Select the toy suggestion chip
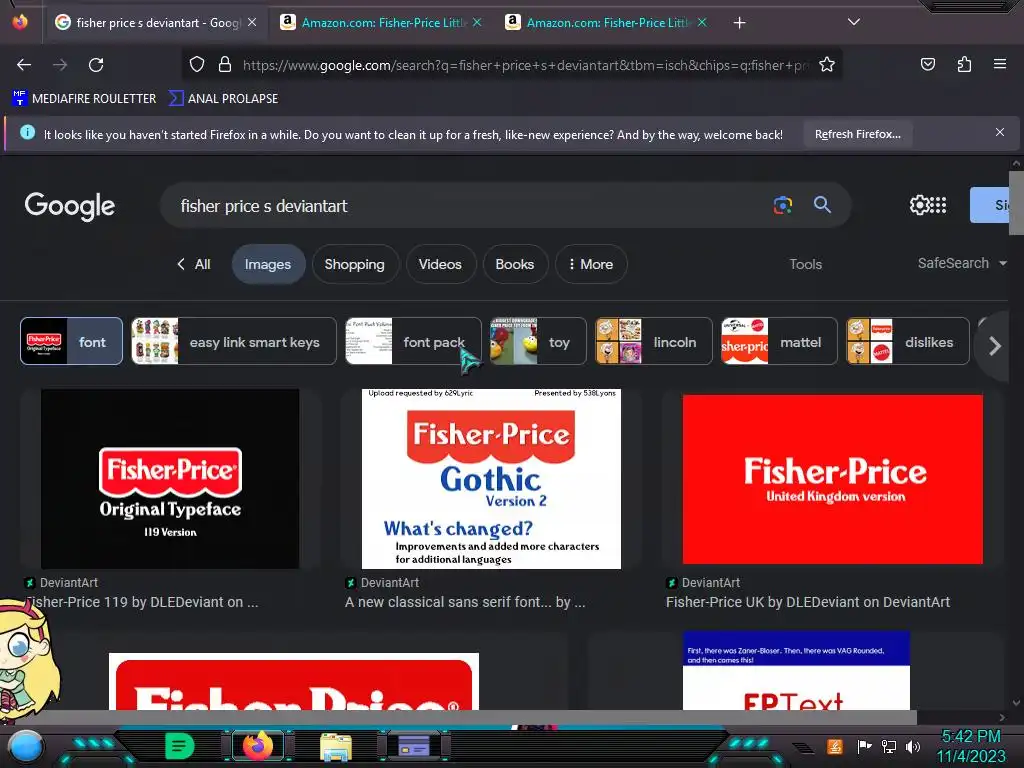Screen dimensions: 1024x768 [538, 341]
